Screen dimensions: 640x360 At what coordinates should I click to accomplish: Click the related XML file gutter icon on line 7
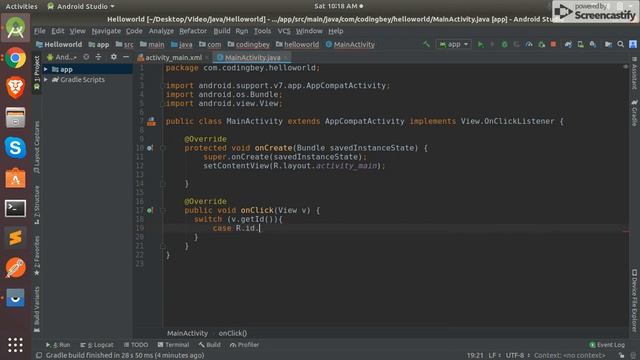151,121
